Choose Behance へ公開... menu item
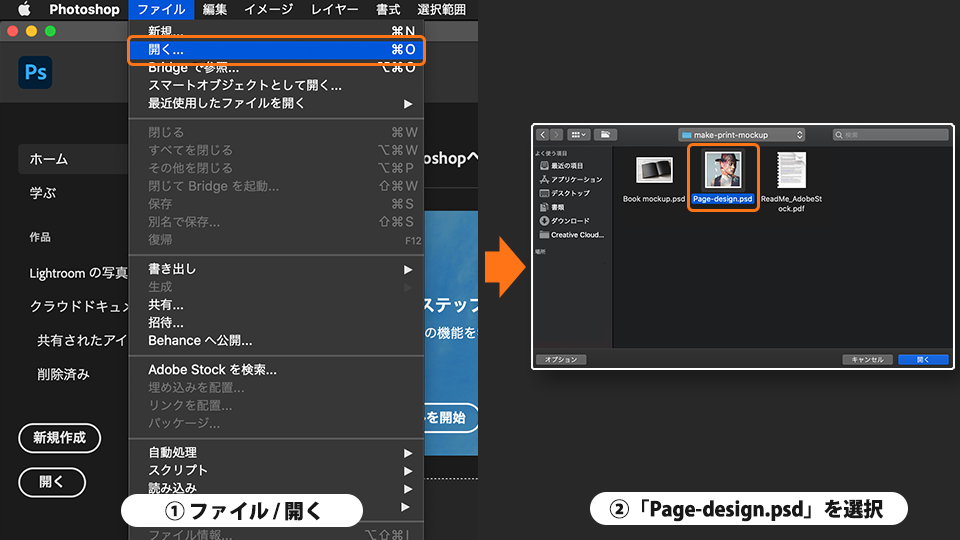Image resolution: width=960 pixels, height=540 pixels. [277, 340]
